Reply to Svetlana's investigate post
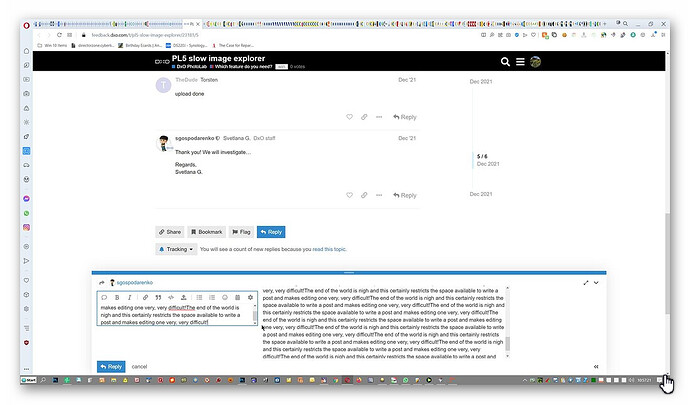This screenshot has width=690, height=405. point(405,195)
